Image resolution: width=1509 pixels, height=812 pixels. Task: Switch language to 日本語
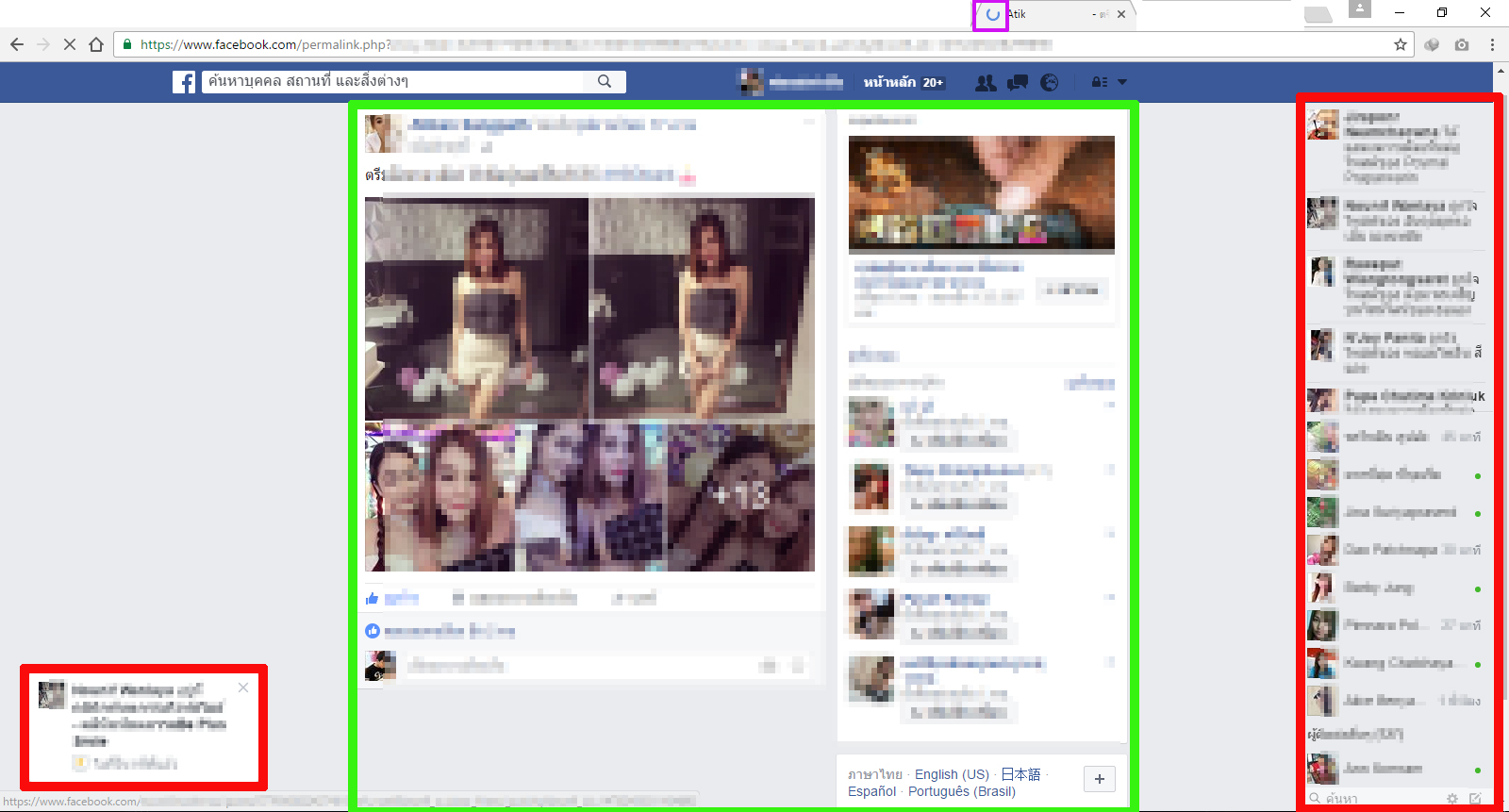click(x=1020, y=774)
